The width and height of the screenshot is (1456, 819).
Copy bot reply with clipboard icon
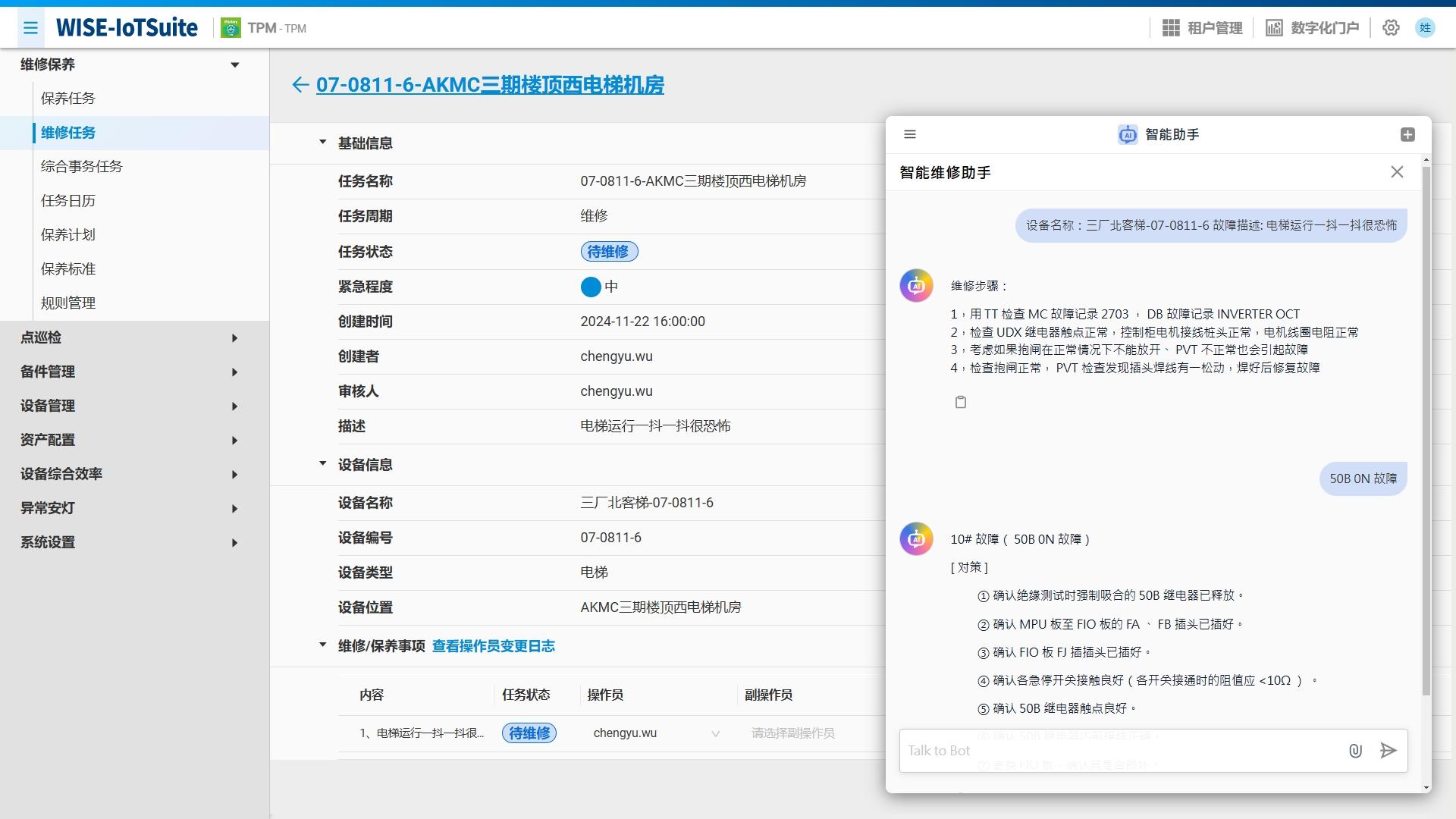tap(961, 402)
